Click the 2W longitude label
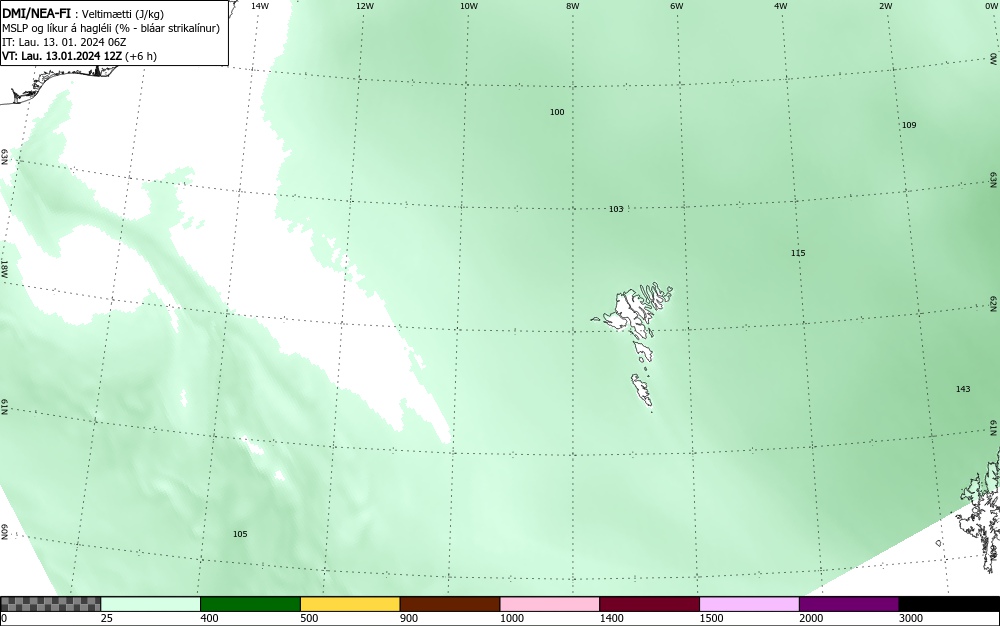Image resolution: width=1000 pixels, height=626 pixels. [885, 6]
